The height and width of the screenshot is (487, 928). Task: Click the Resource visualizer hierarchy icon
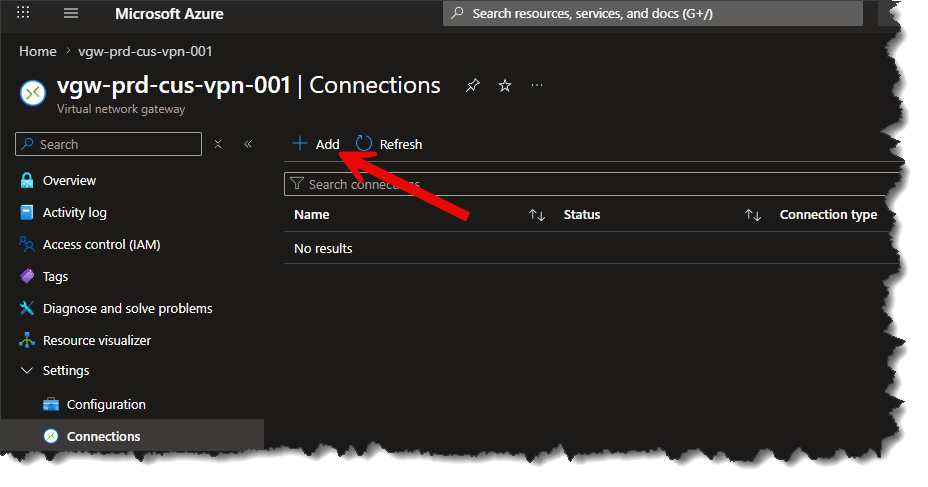coord(27,340)
